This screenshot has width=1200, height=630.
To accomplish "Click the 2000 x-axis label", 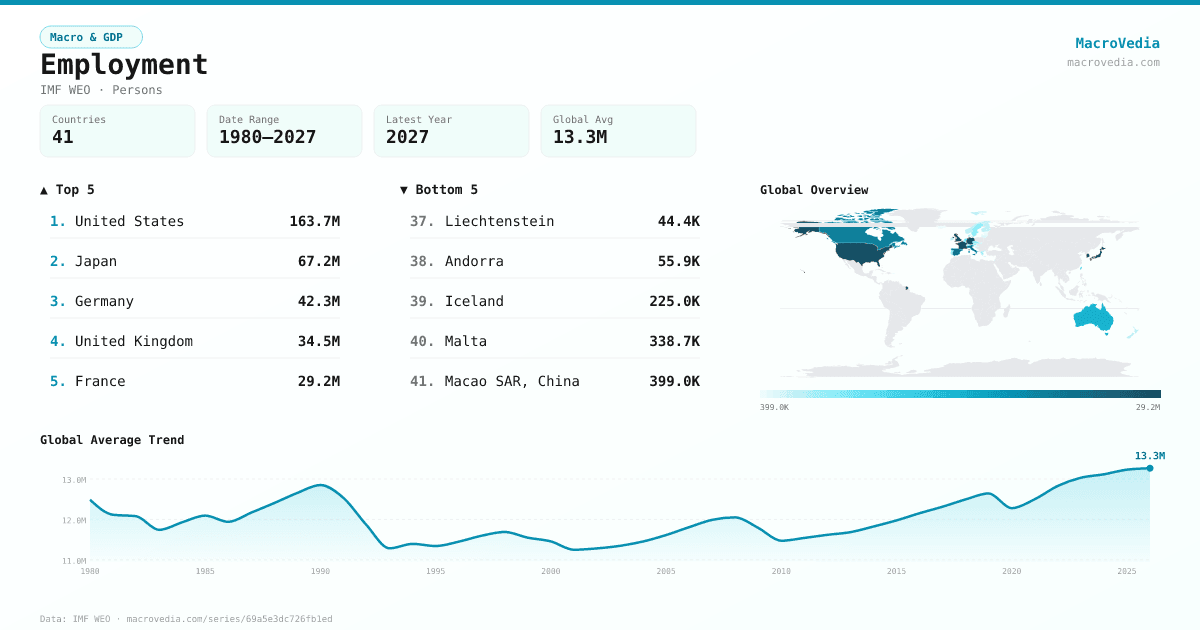I will coord(551,571).
